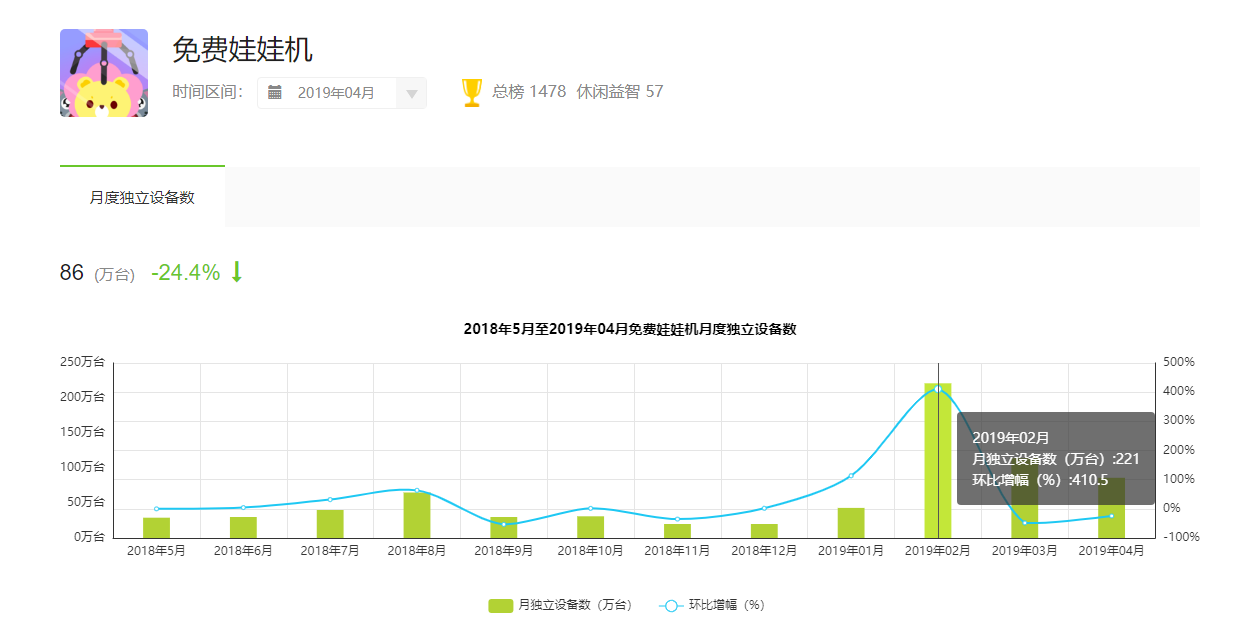Click the 免费娃娃机 title text
This screenshot has width=1235, height=639.
point(242,49)
